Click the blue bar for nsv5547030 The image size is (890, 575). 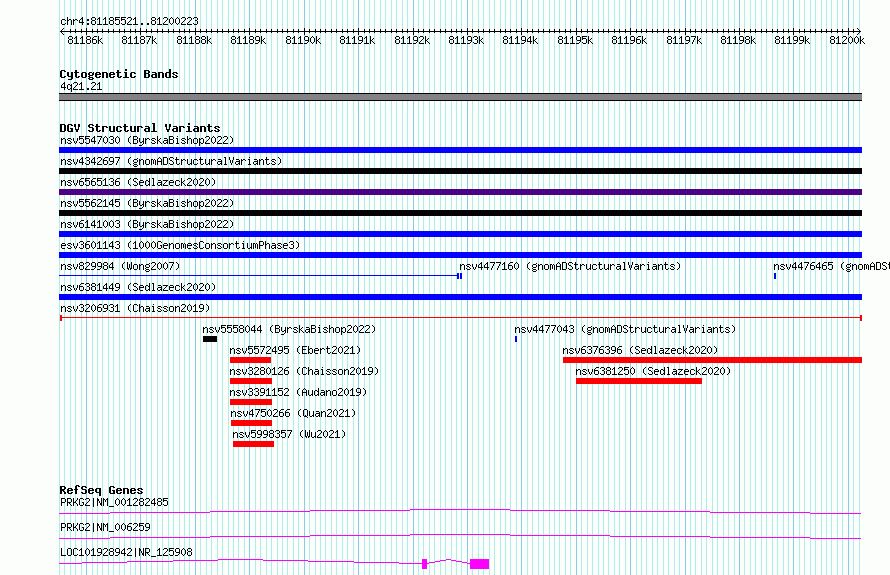(x=460, y=150)
